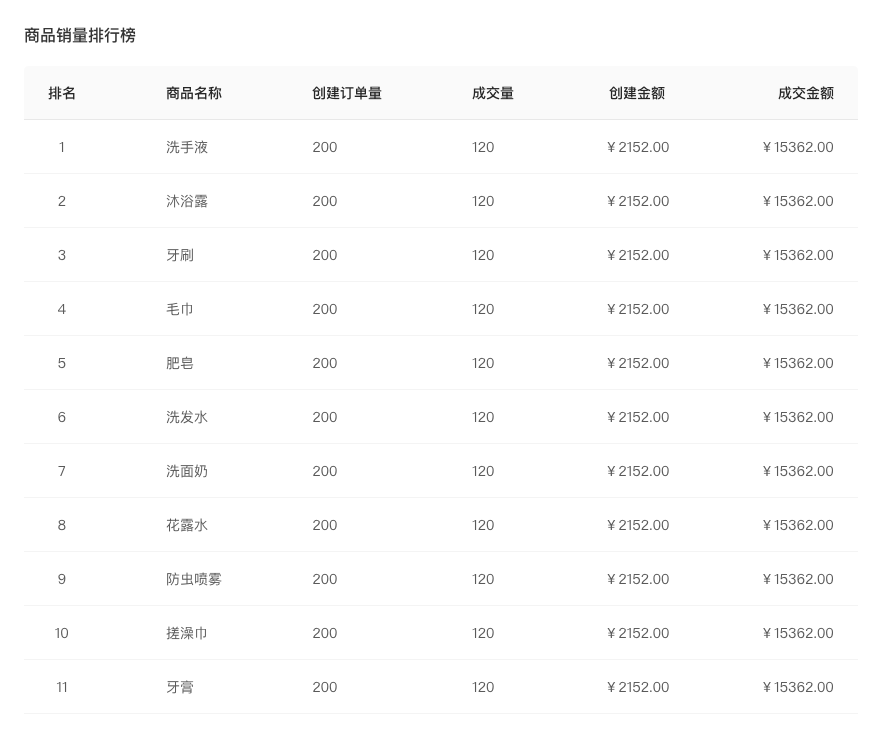The image size is (882, 747).
Task: Select the 沐浴露 product name
Action: pos(187,201)
